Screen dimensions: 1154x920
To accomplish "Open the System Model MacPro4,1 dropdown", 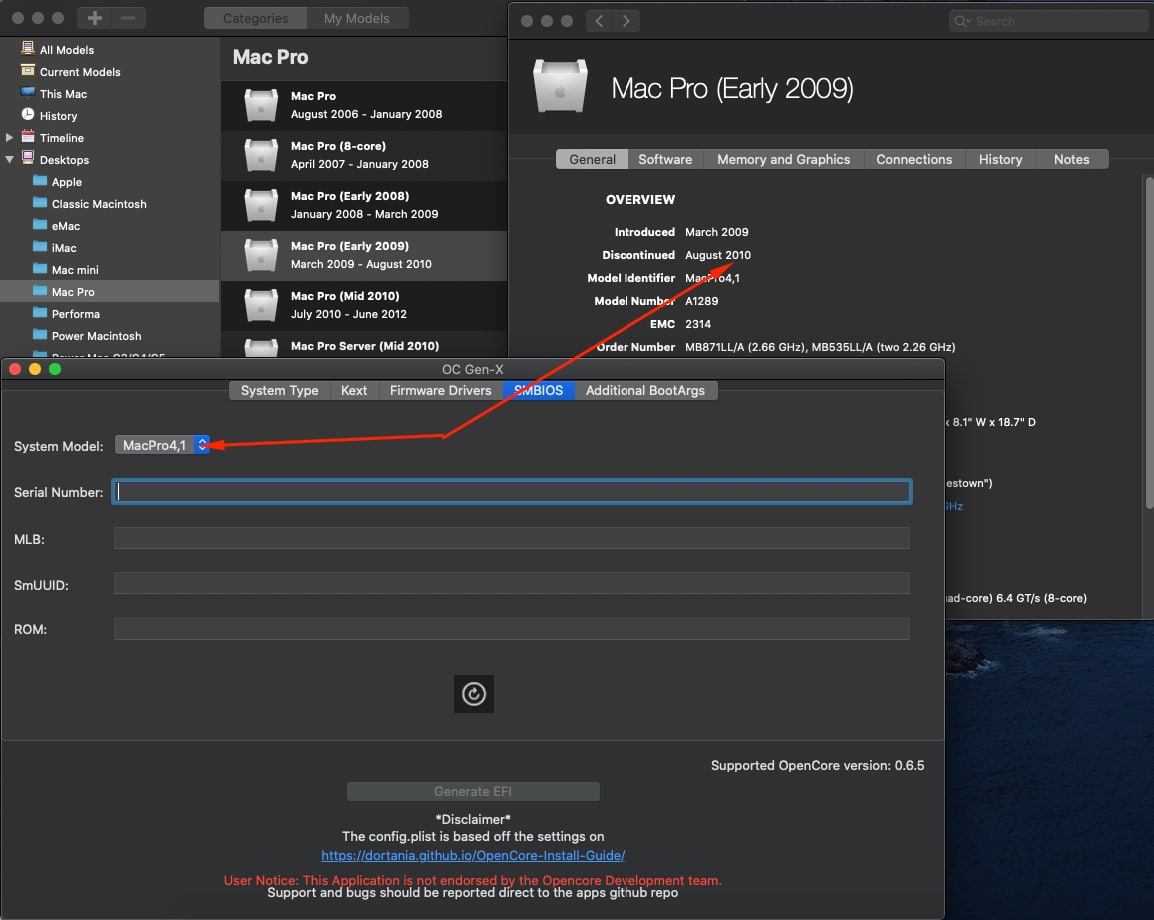I will [162, 445].
